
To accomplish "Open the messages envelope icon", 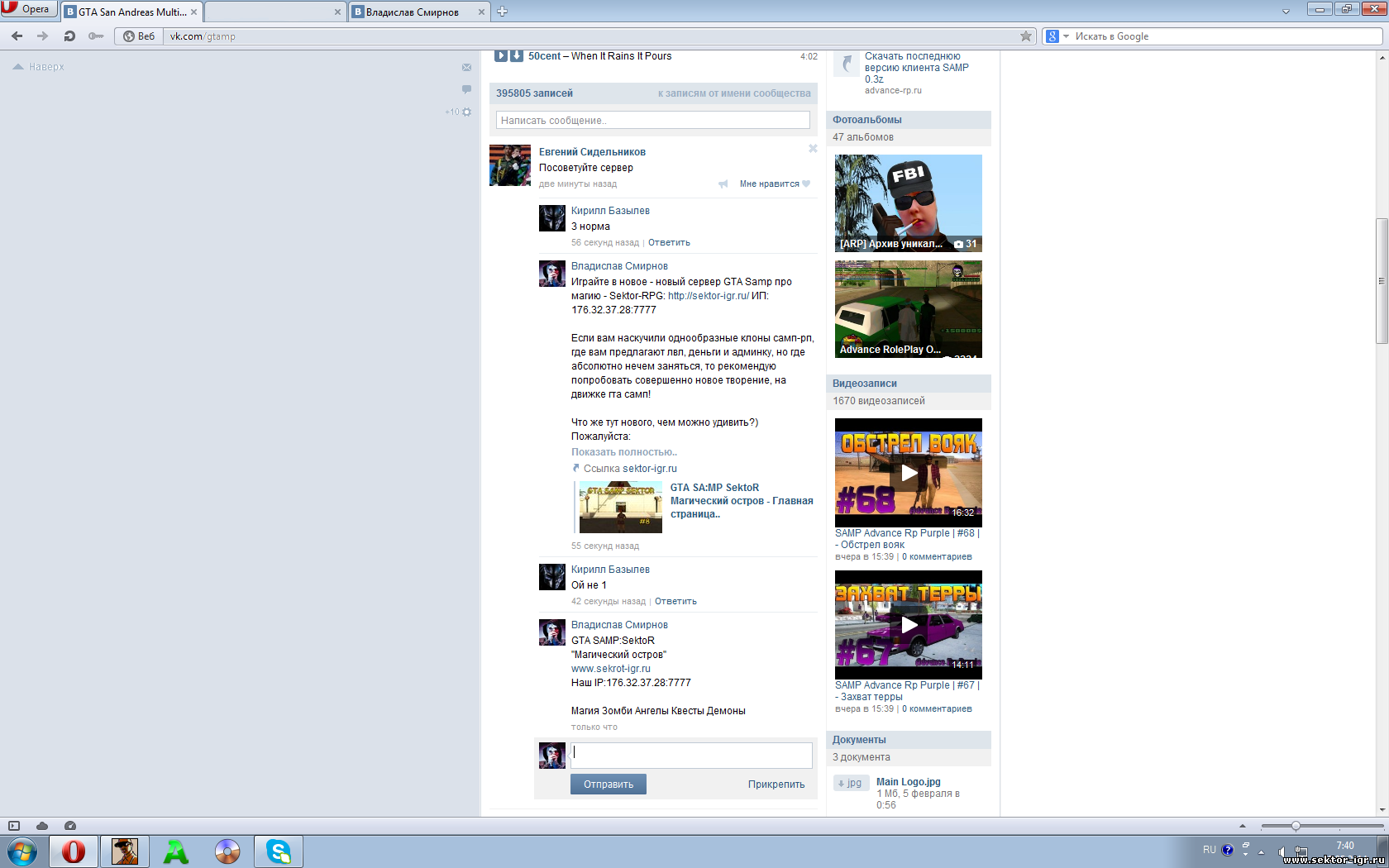I will (x=466, y=68).
